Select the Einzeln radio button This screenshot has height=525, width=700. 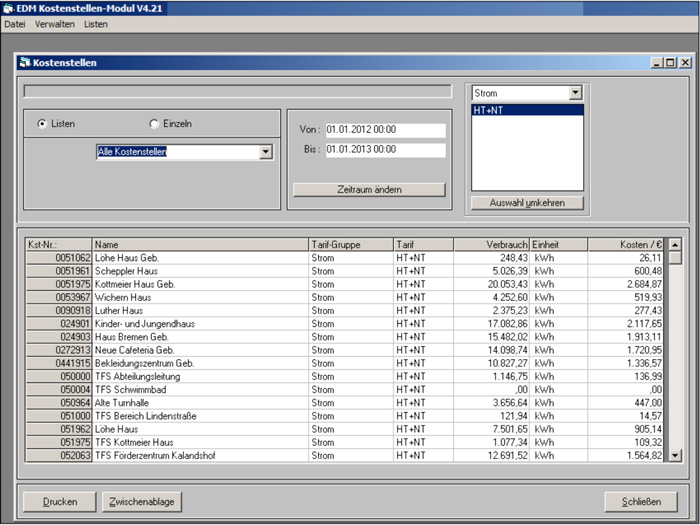(x=154, y=124)
